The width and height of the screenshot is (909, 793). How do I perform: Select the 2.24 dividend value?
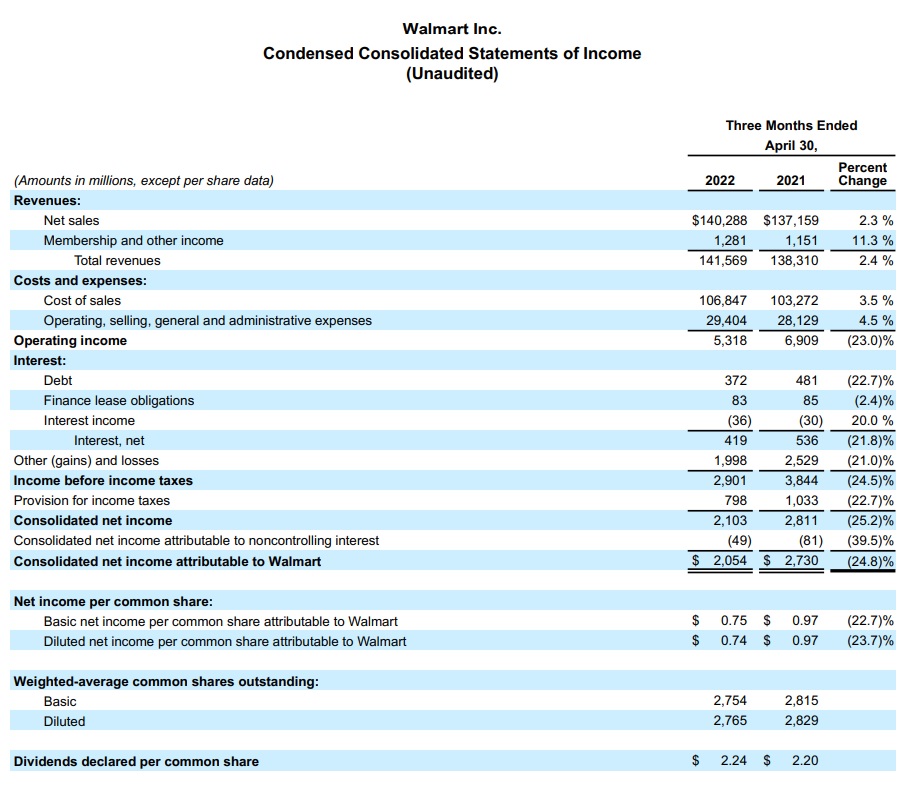click(x=734, y=761)
